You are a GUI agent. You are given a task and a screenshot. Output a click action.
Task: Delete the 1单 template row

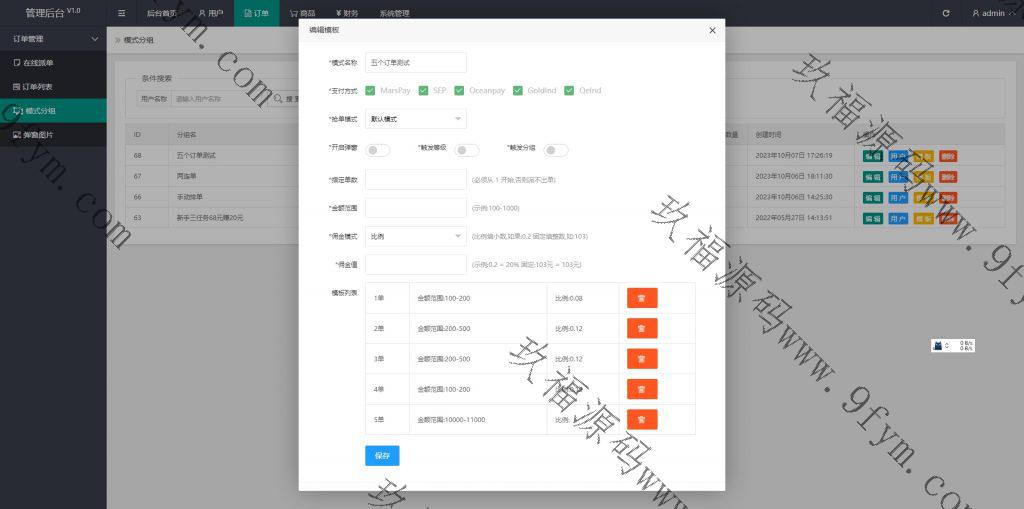pyautogui.click(x=641, y=298)
